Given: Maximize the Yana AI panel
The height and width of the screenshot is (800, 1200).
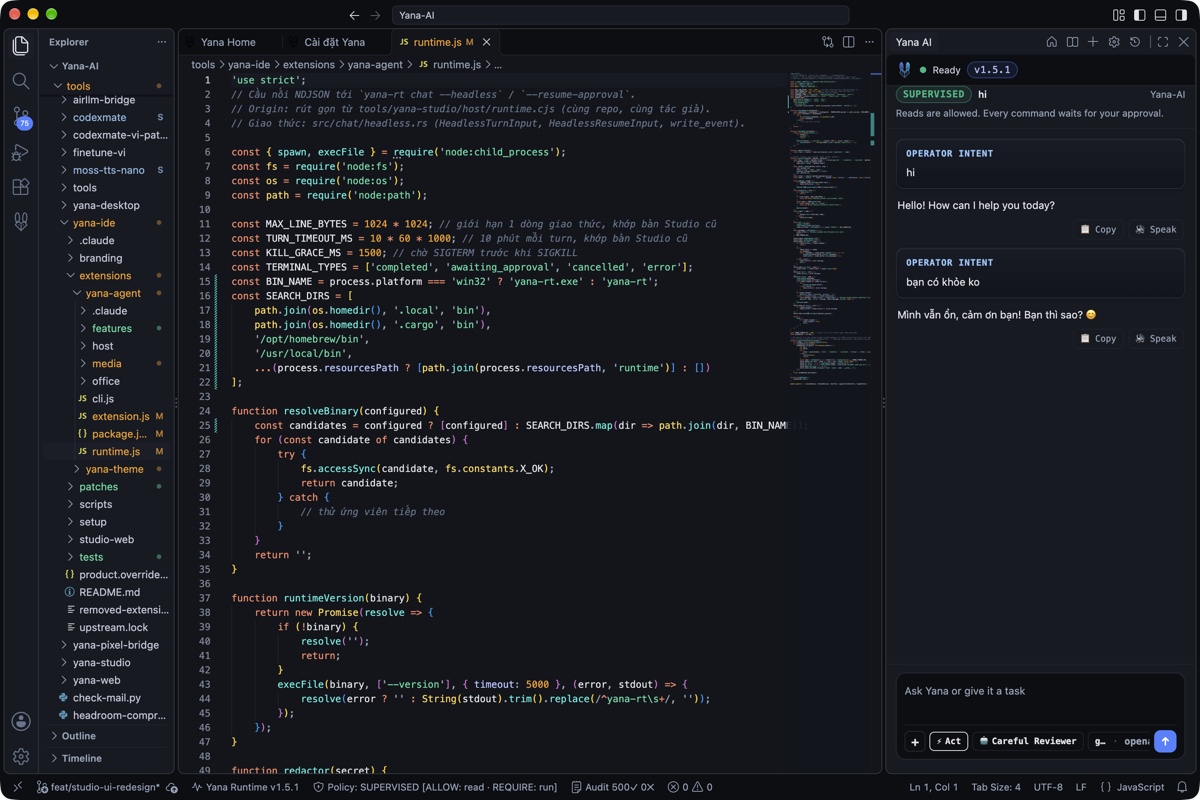Looking at the screenshot, I should coord(1163,42).
